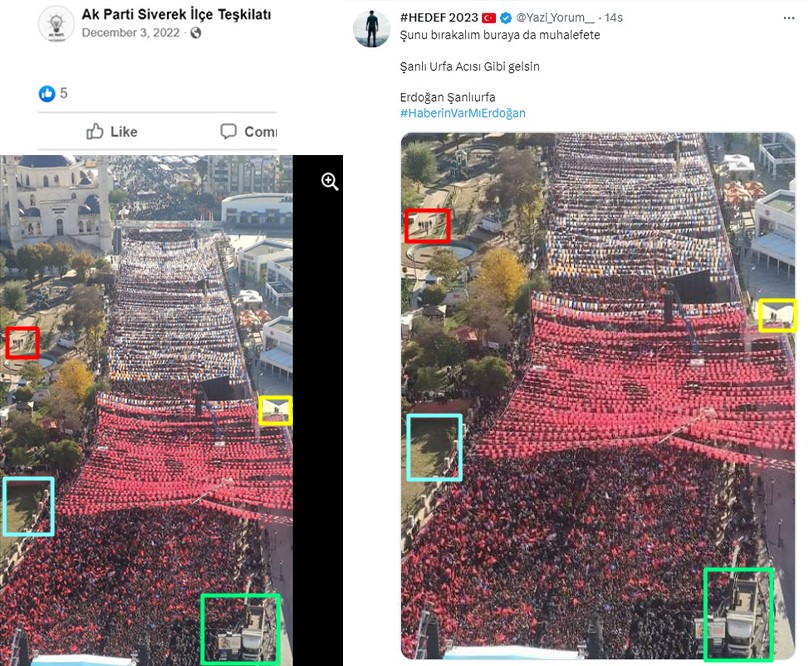This screenshot has width=808, height=666.
Task: Click the globe public-visibility icon
Action: pos(195,33)
